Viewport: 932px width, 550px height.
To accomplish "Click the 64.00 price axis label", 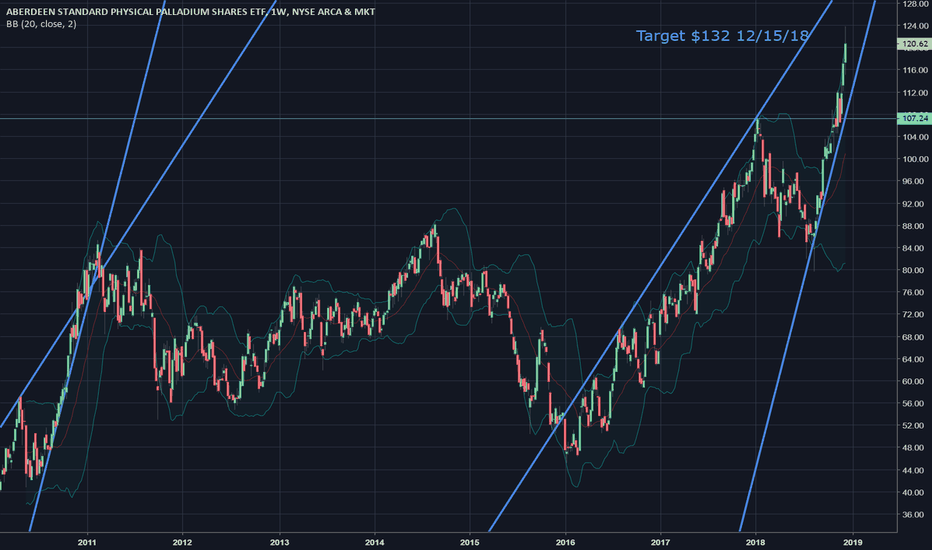I will coord(915,359).
